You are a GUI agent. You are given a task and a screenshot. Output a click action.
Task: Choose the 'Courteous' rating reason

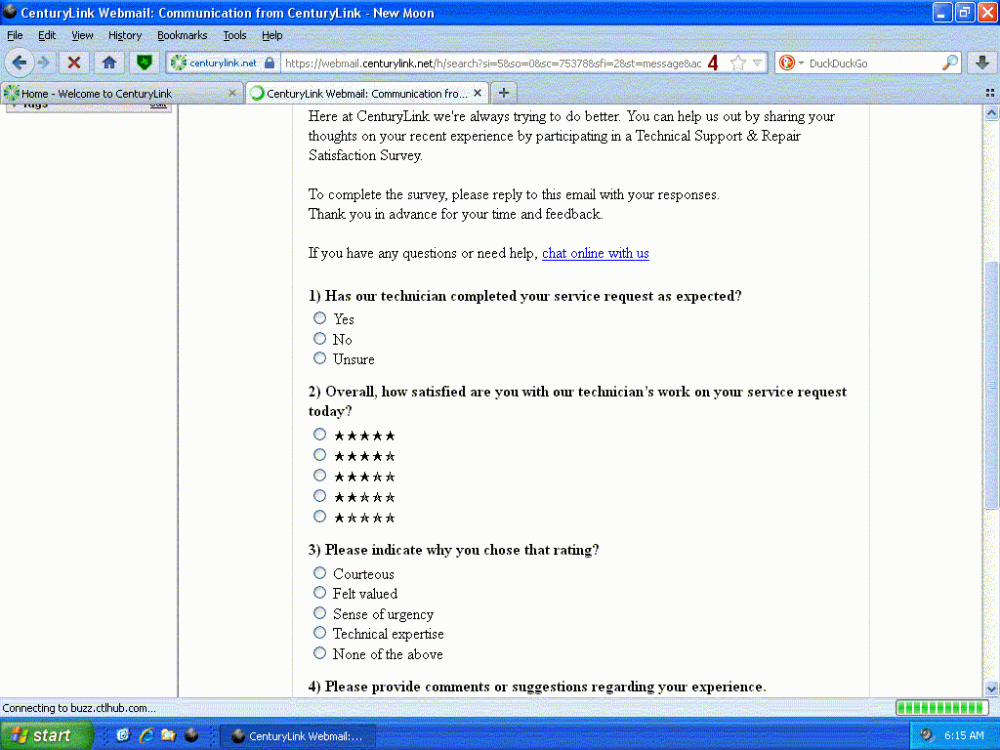(320, 573)
